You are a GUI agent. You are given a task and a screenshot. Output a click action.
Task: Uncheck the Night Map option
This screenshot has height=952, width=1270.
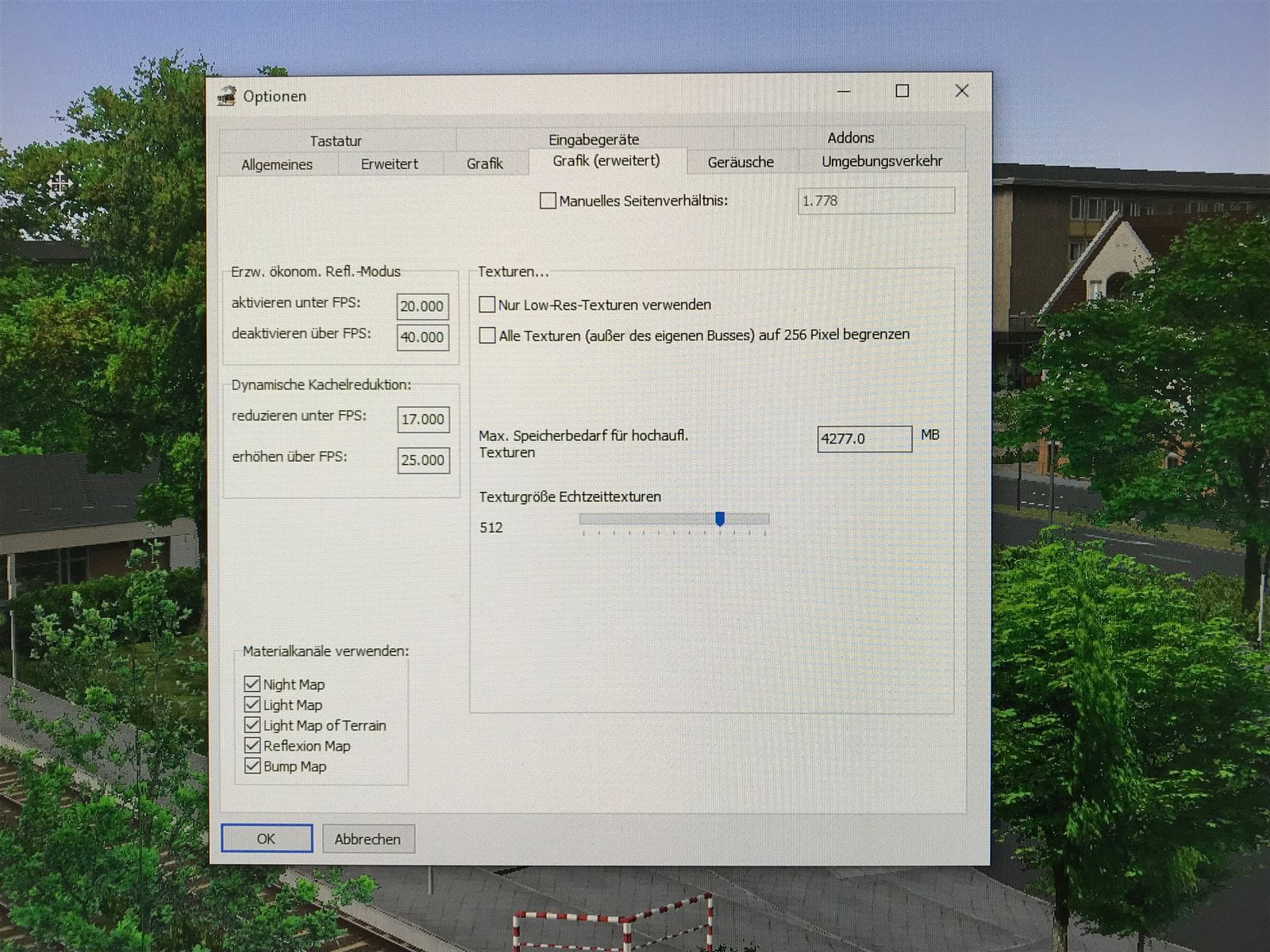click(x=252, y=684)
